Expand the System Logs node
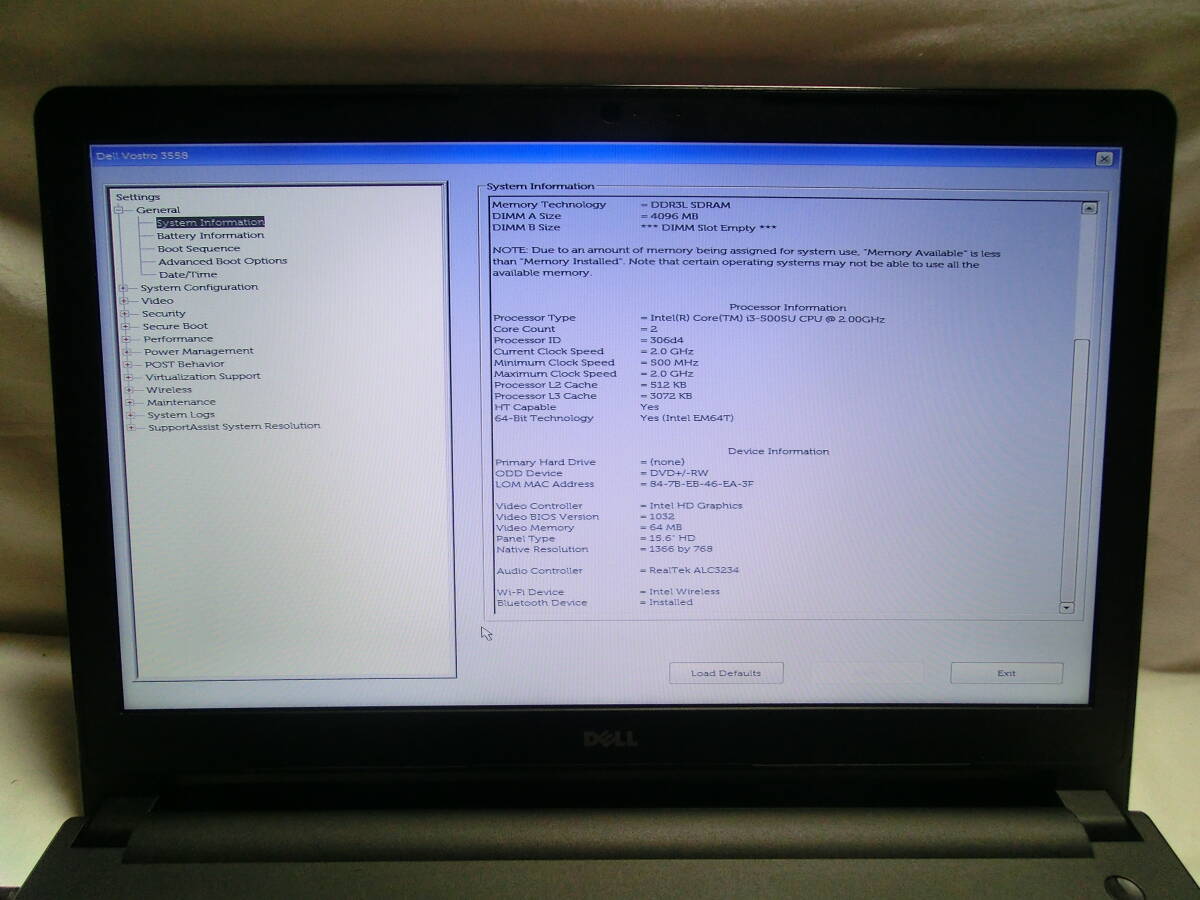 click(131, 415)
